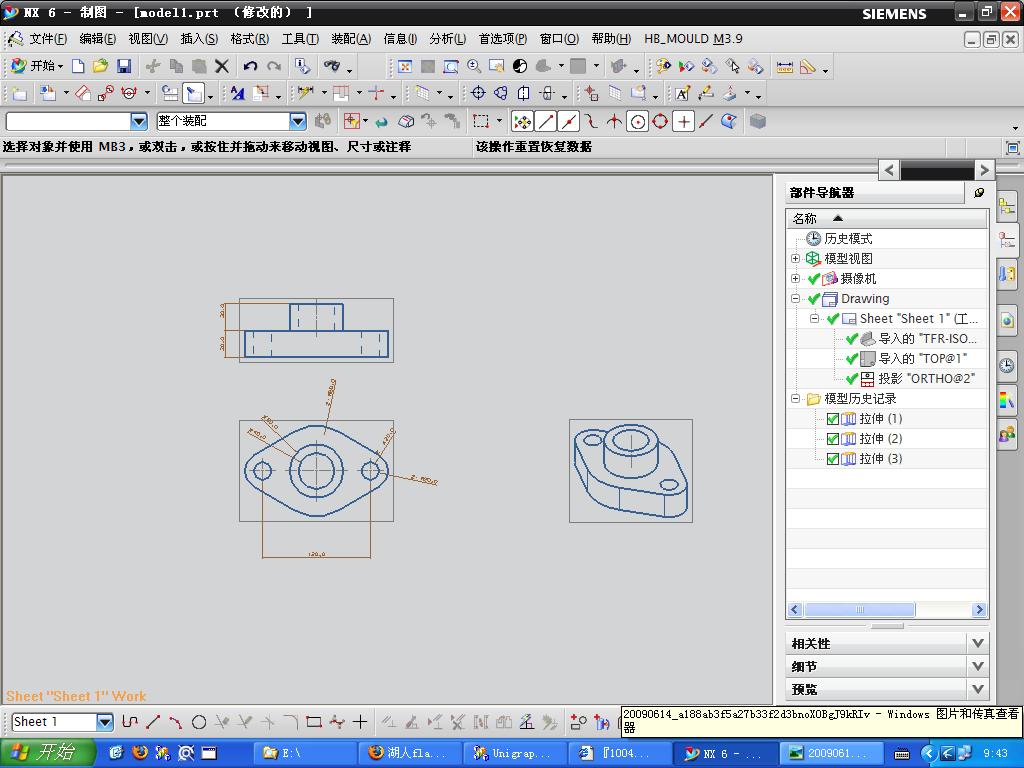This screenshot has height=768, width=1024.
Task: Click the Windows 开始 start button
Action: tap(47, 752)
